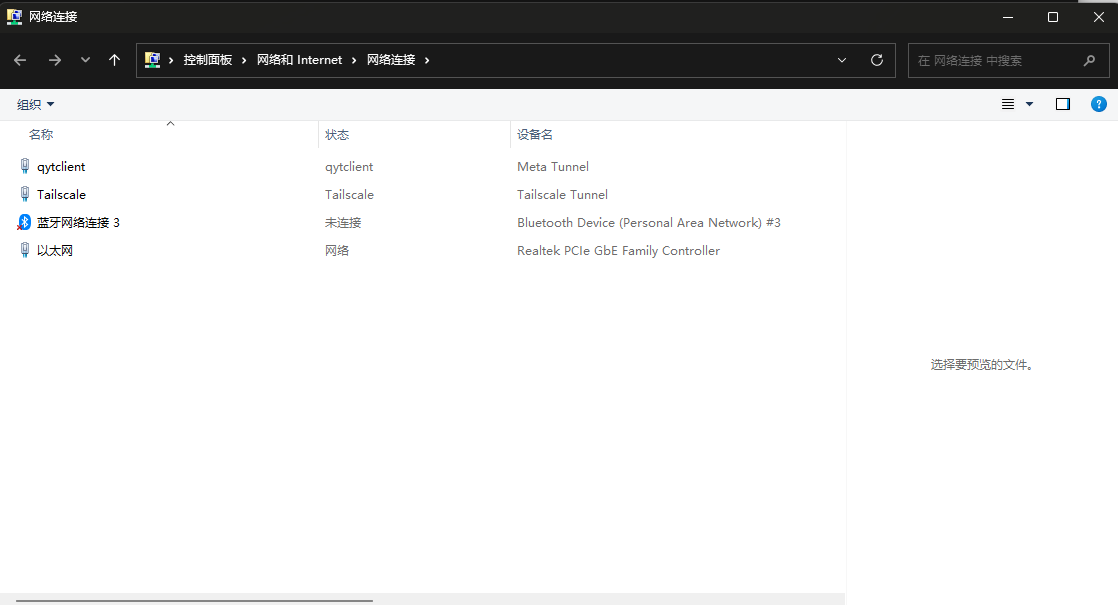Select 控制面板 in the breadcrumb path
Image resolution: width=1118 pixels, height=605 pixels.
tap(207, 61)
